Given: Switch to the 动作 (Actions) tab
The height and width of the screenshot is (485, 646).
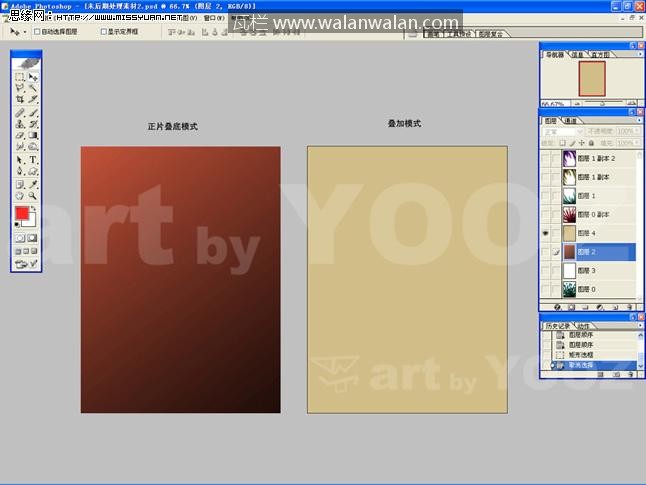Looking at the screenshot, I should point(583,325).
